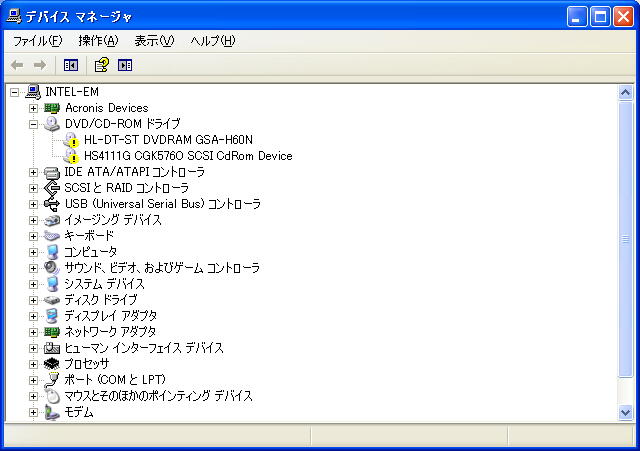Minimize the デバイス マネージャ window
640x451 pixels.
tap(577, 17)
